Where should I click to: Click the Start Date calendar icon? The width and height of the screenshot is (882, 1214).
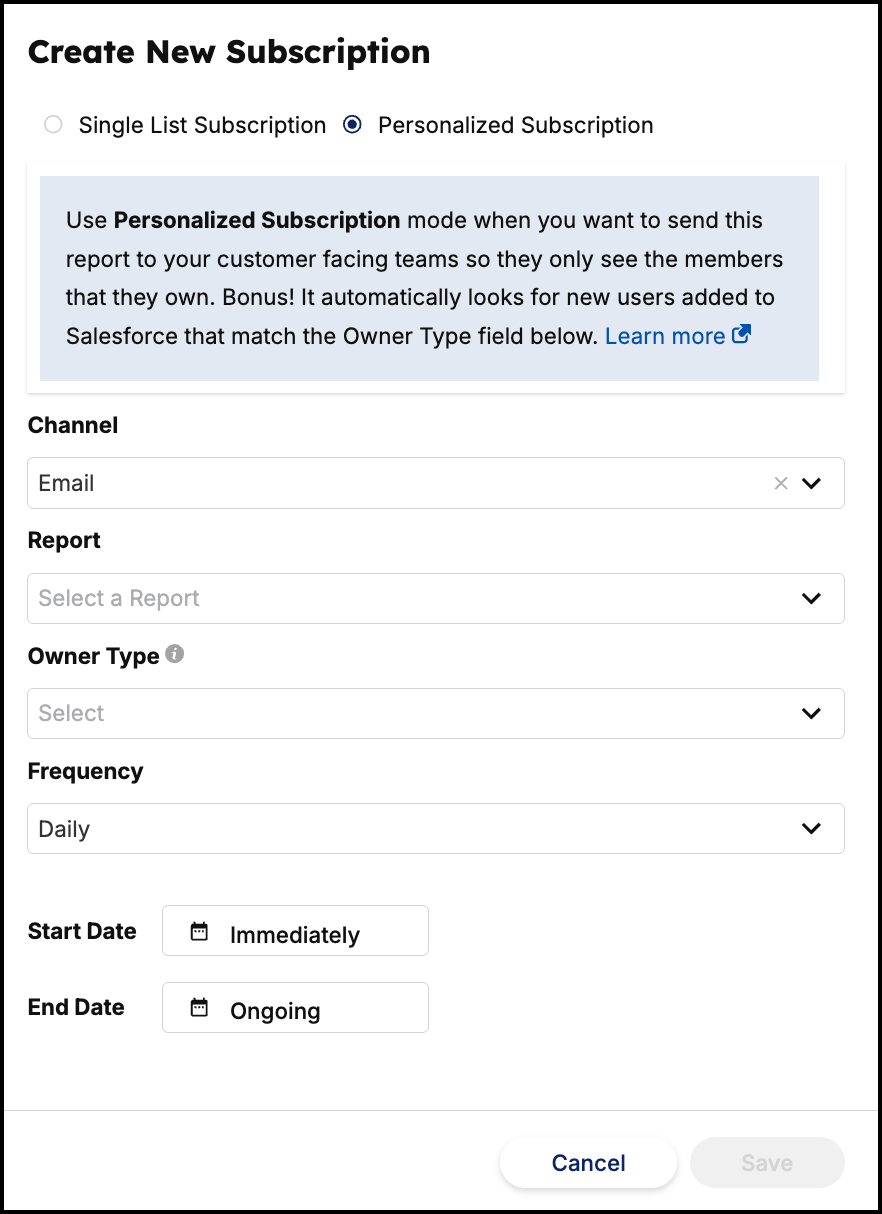(199, 931)
